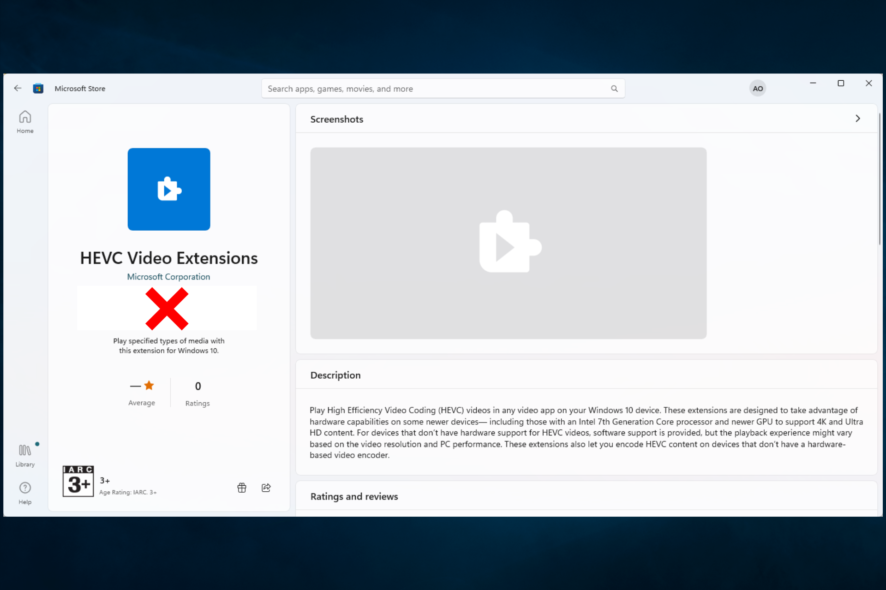
Task: Close the Microsoft Store window
Action: click(869, 83)
